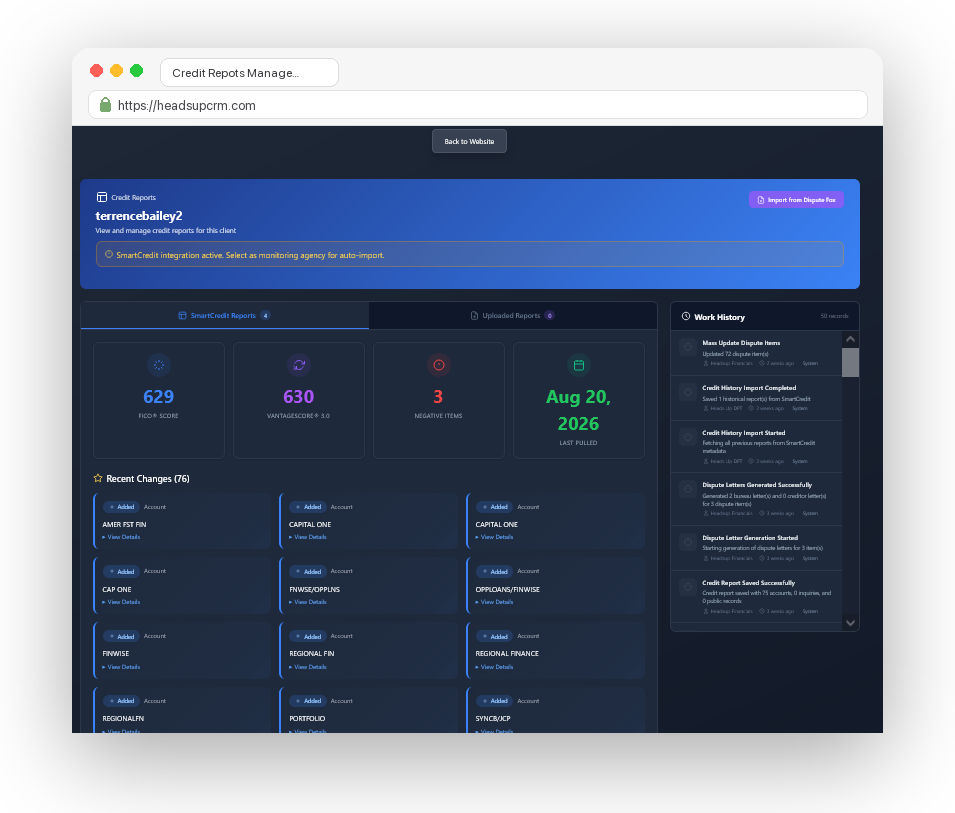The image size is (955, 813).
Task: Click the REGIONALFN account card name
Action: pyautogui.click(x=123, y=719)
